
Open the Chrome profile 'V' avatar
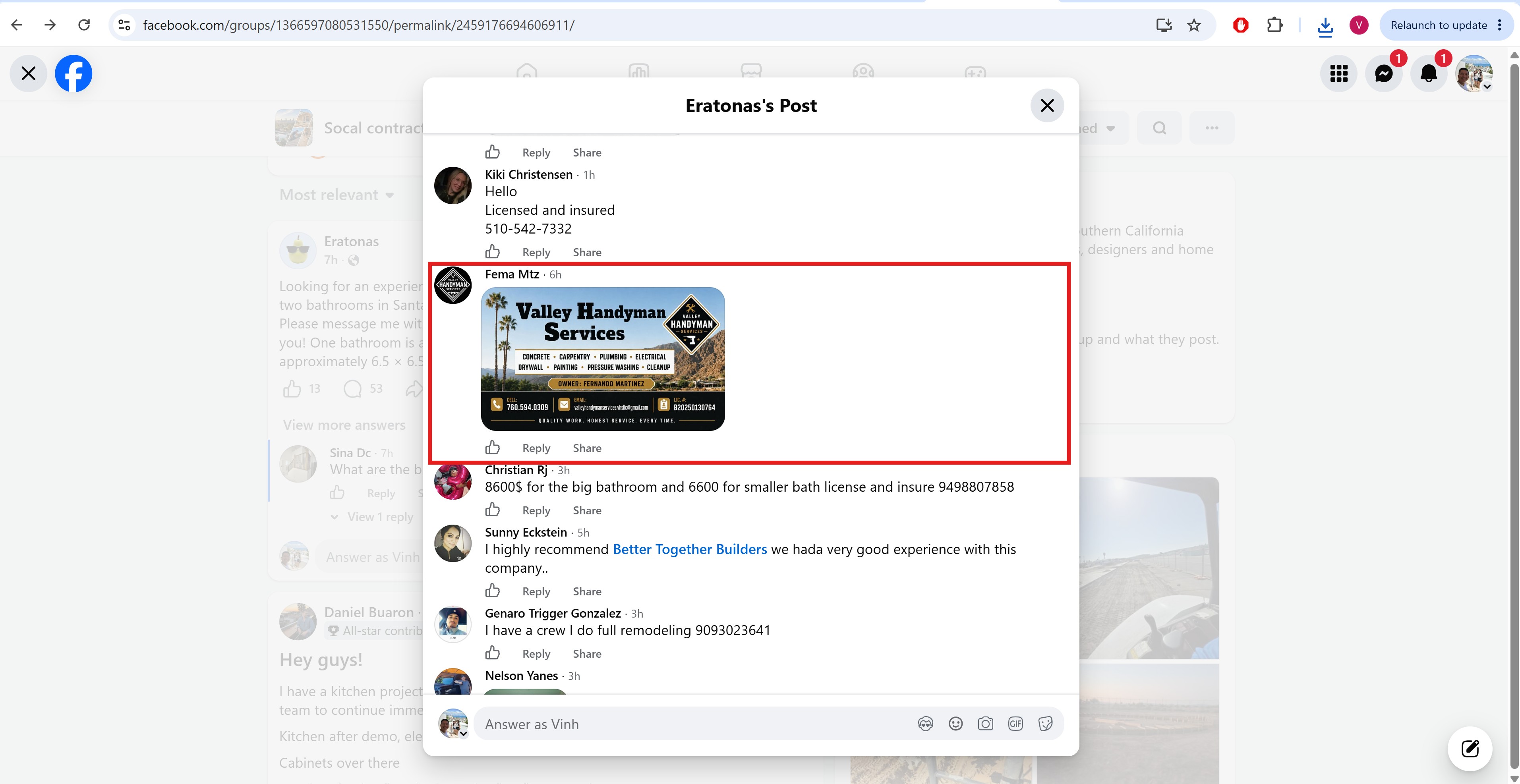point(1359,25)
